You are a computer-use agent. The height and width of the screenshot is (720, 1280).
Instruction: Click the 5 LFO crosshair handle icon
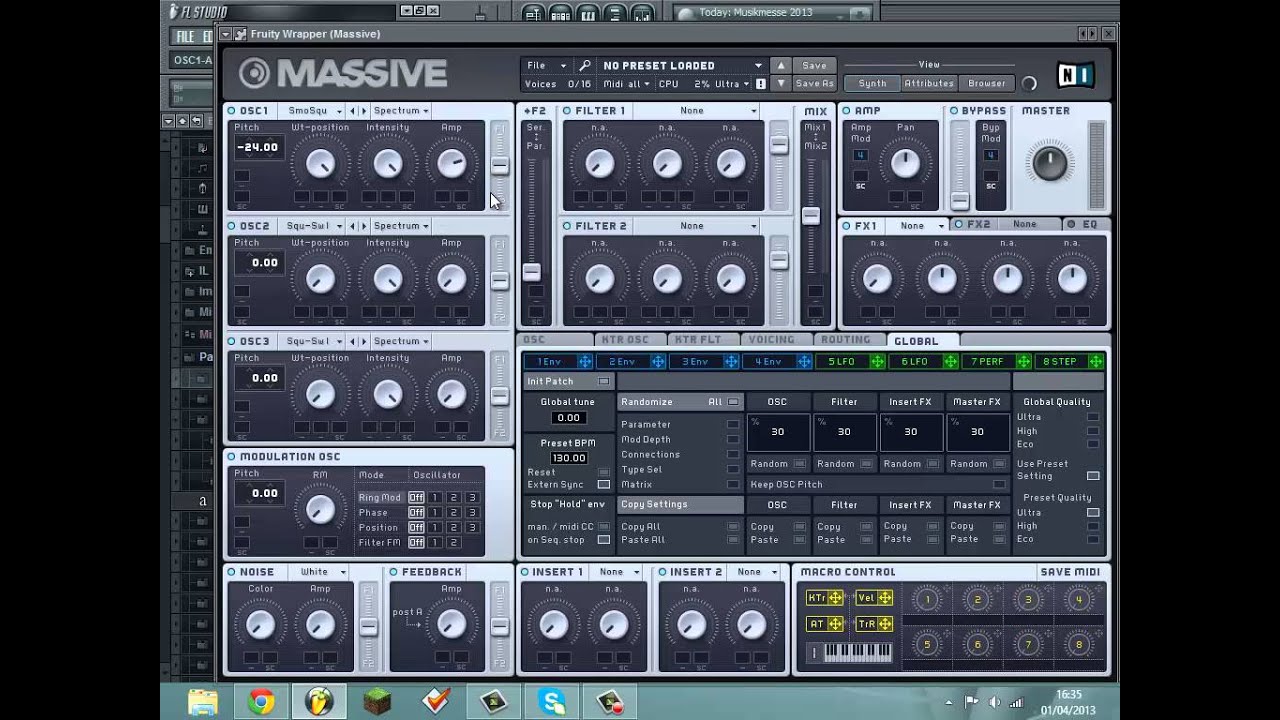[x=877, y=361]
